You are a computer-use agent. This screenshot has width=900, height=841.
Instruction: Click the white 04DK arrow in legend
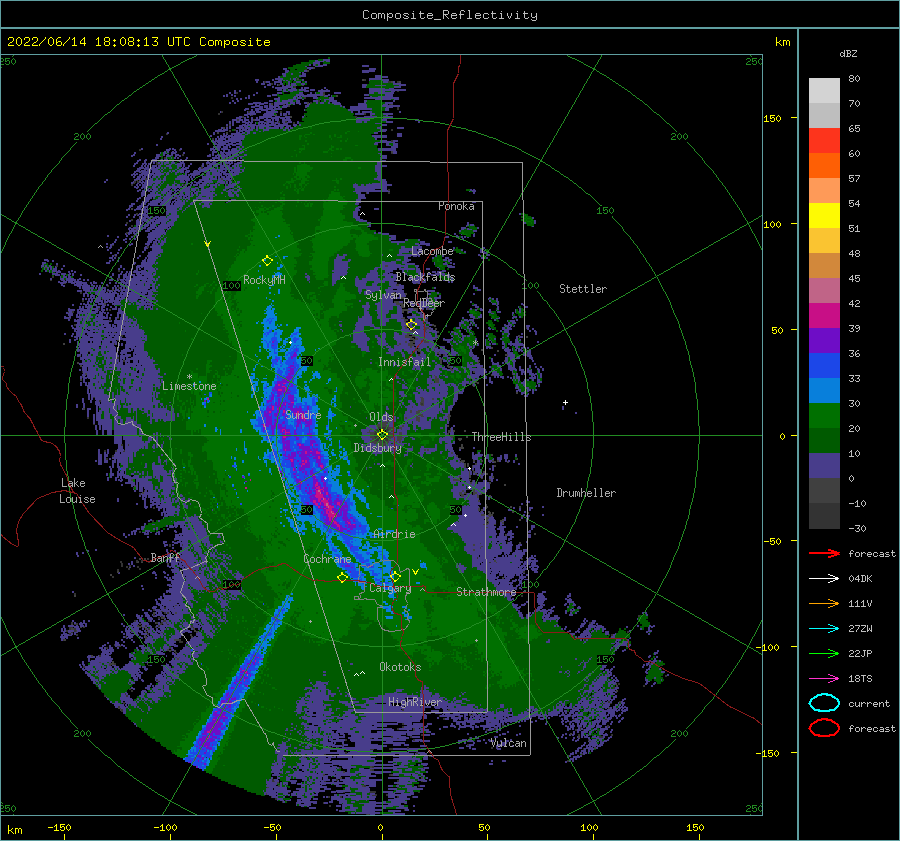[824, 579]
